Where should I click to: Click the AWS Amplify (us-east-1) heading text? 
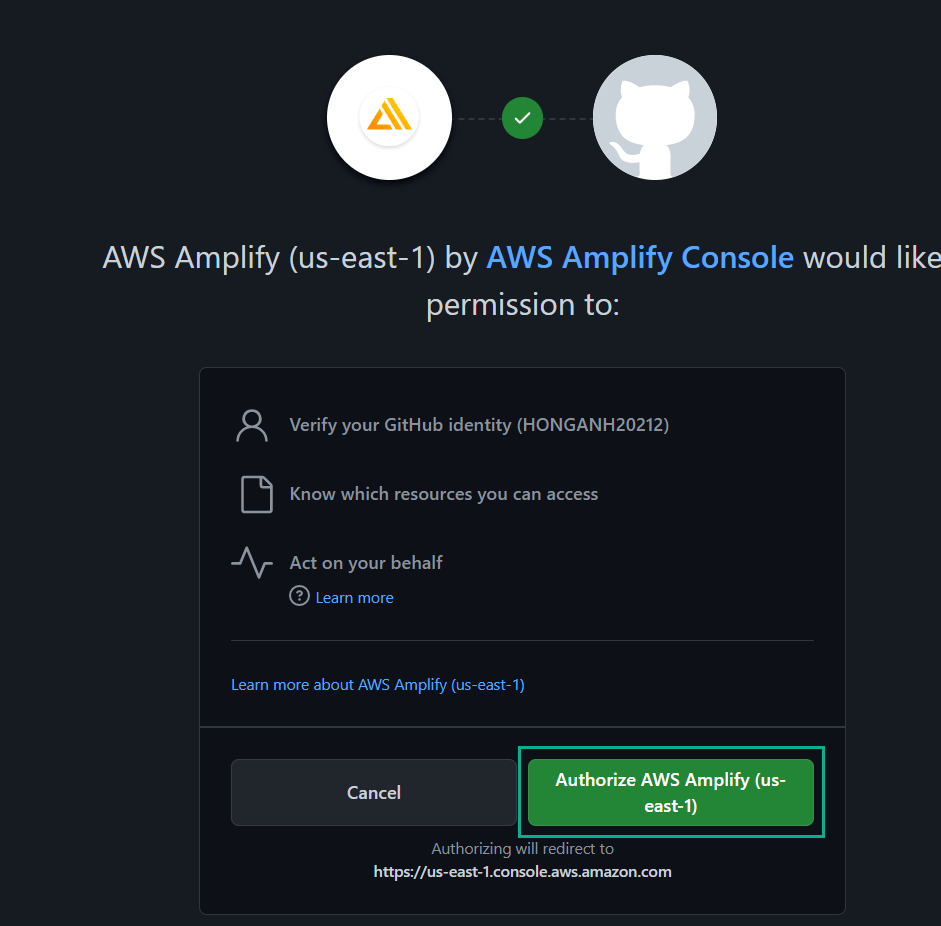(x=269, y=257)
